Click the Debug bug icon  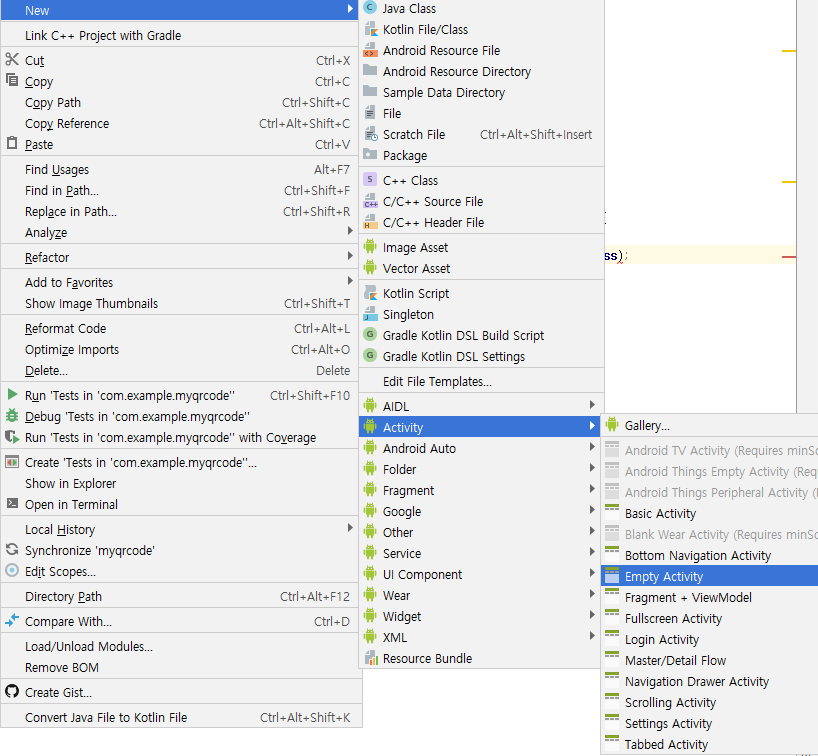coord(12,416)
